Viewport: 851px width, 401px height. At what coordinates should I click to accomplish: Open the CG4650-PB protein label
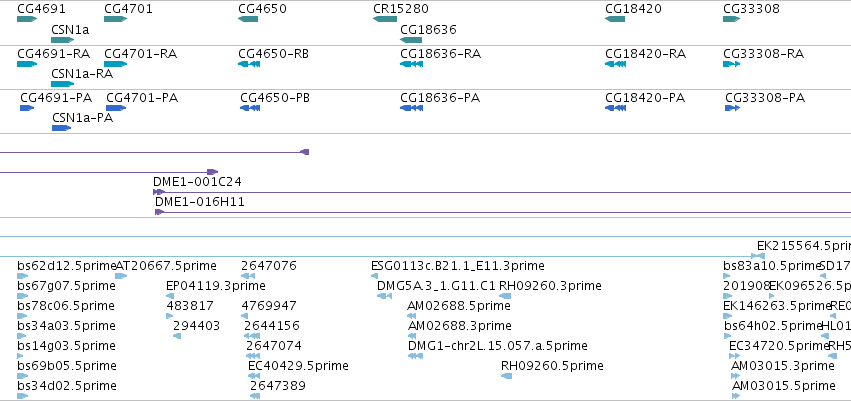pos(275,98)
